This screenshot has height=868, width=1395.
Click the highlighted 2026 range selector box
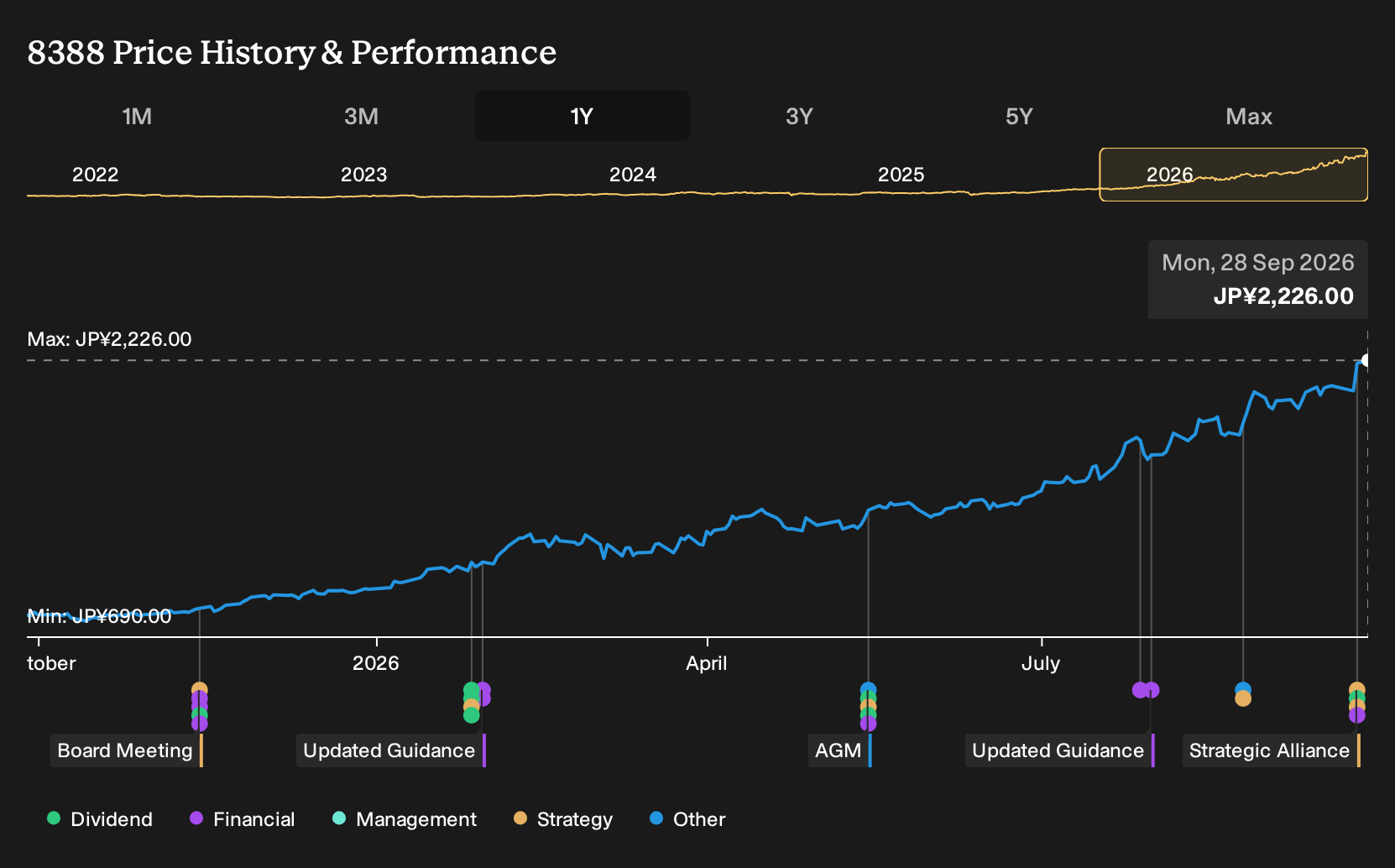[x=1234, y=175]
